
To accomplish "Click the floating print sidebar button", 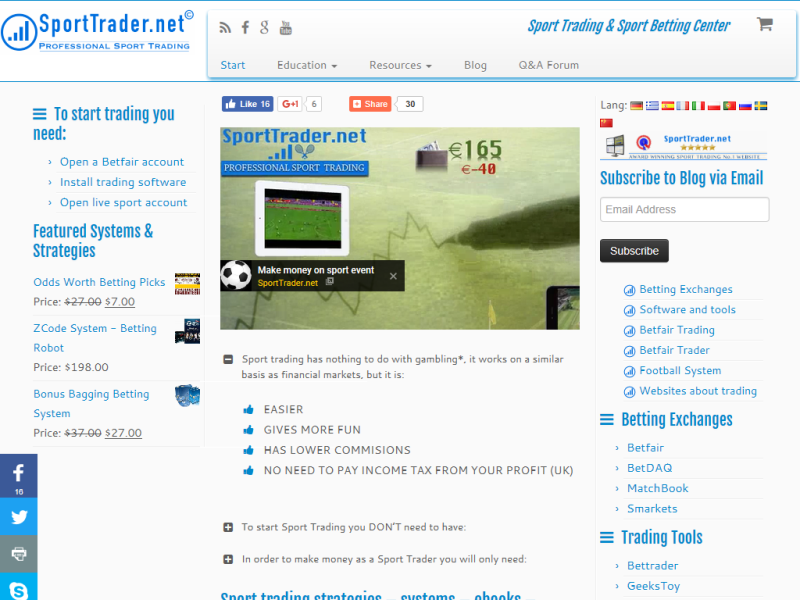I will click(18, 554).
